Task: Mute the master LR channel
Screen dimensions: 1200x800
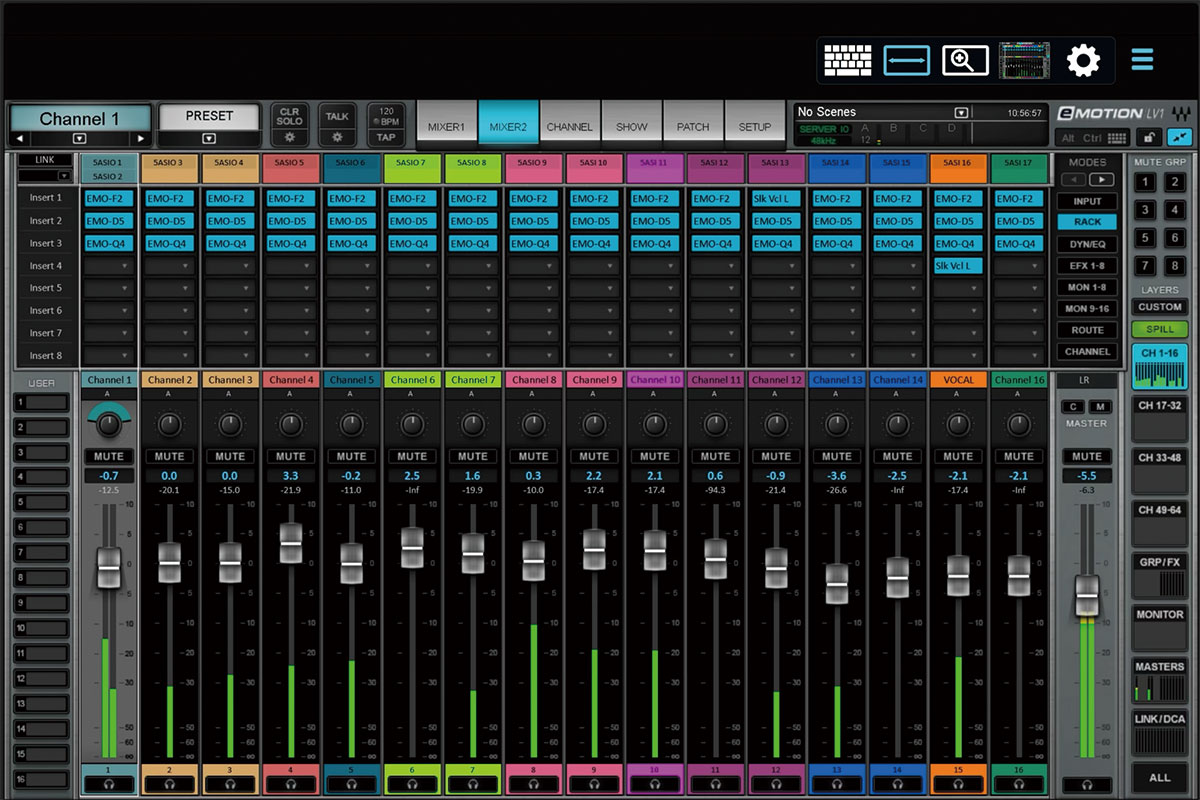Action: (1087, 456)
